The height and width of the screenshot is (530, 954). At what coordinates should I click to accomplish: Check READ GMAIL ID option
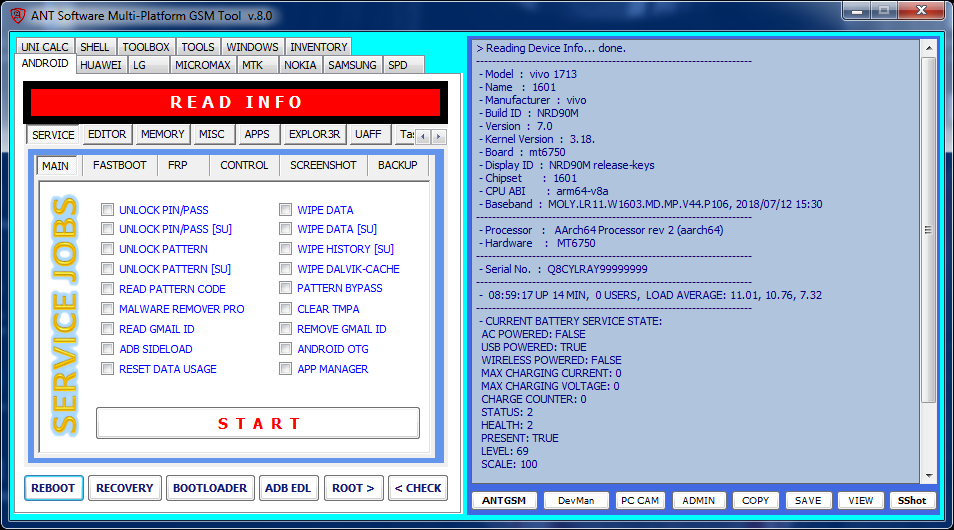pyautogui.click(x=108, y=329)
